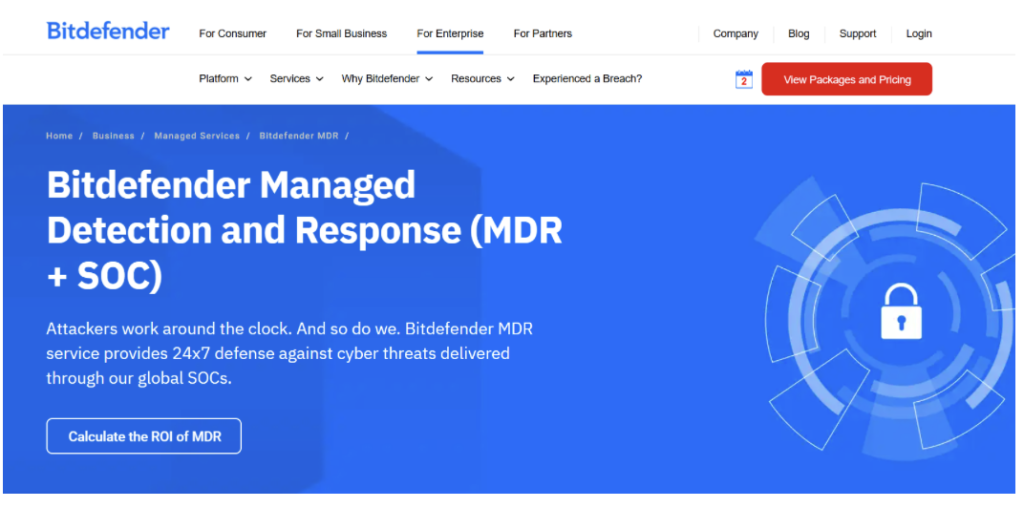Click the padlock graphic in the hero banner
Image resolution: width=1024 pixels, height=508 pixels.
click(x=901, y=311)
